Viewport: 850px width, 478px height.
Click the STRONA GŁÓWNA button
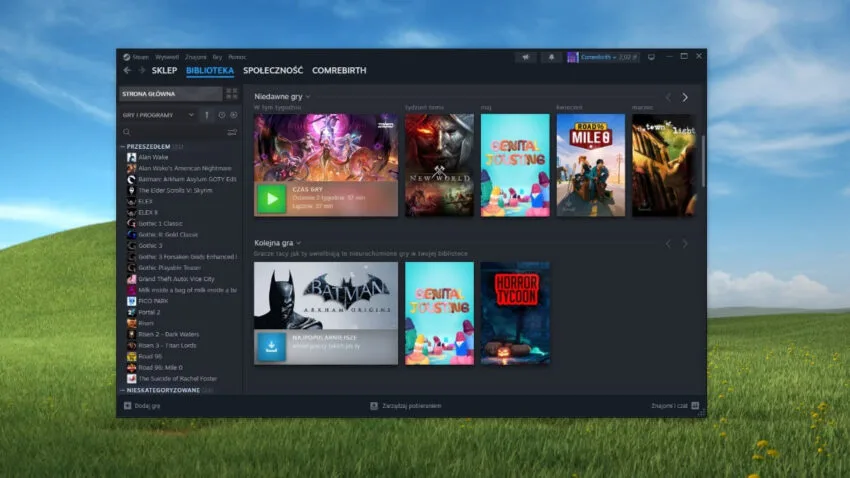click(171, 94)
